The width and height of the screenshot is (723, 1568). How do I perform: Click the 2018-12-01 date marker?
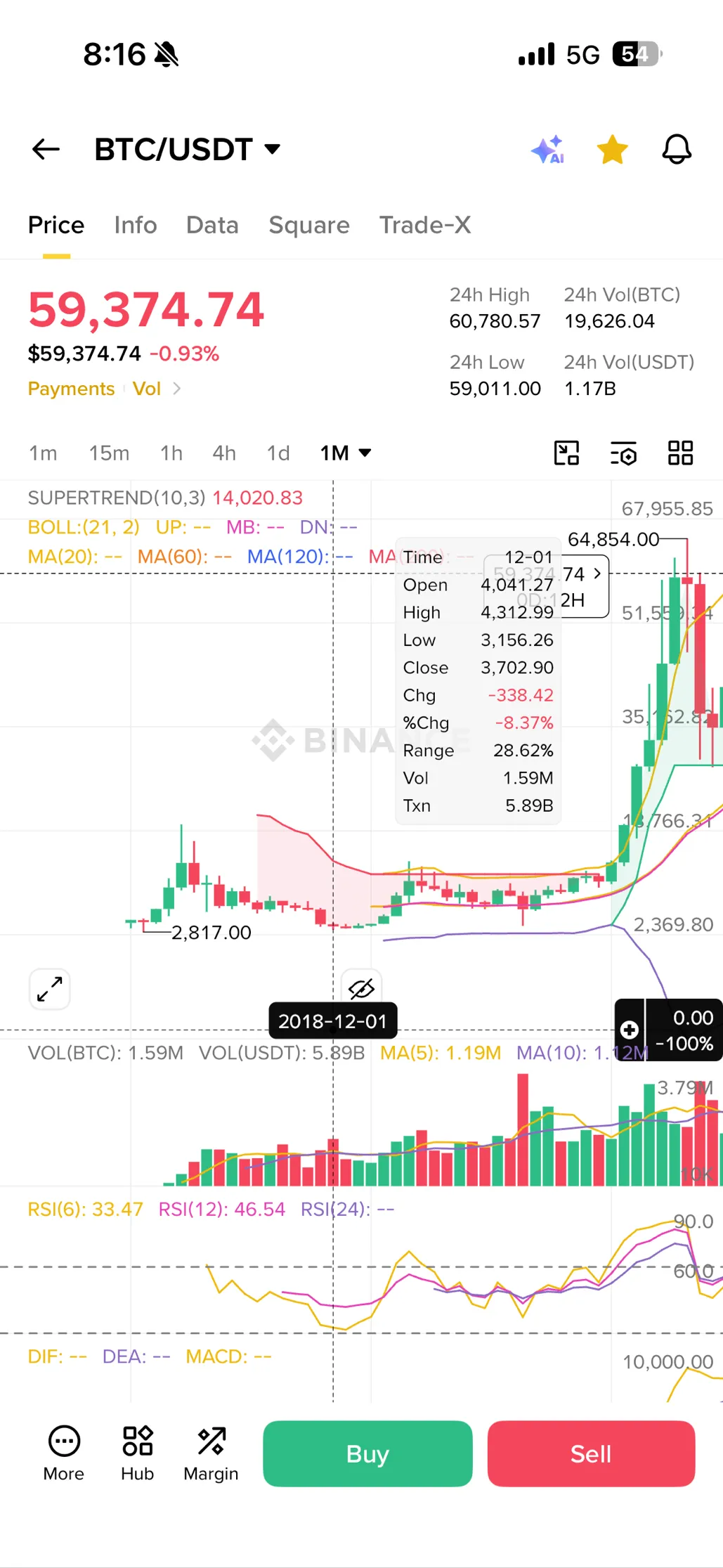[x=333, y=1021]
